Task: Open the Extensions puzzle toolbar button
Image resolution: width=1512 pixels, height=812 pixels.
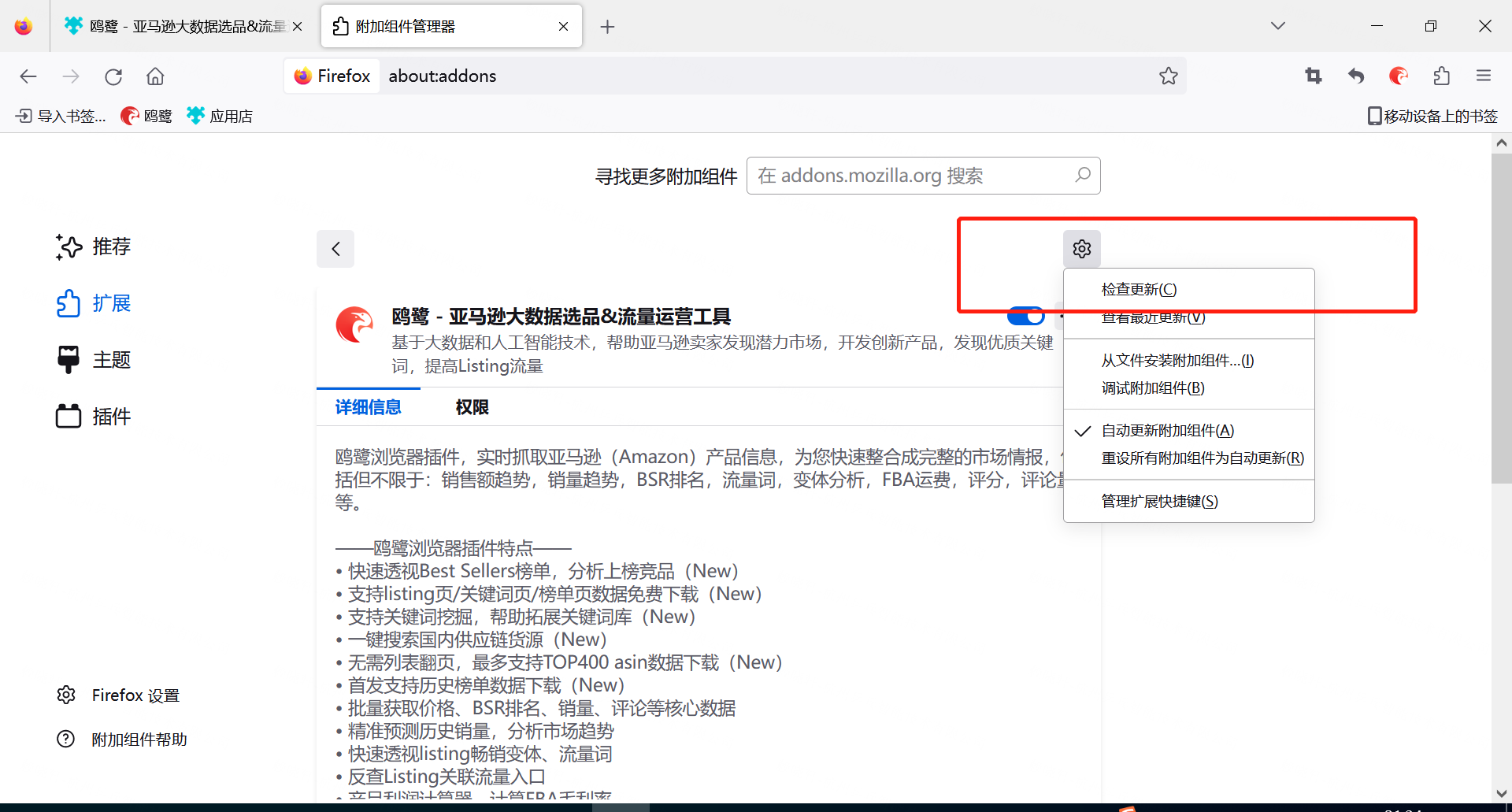Action: tap(1441, 76)
